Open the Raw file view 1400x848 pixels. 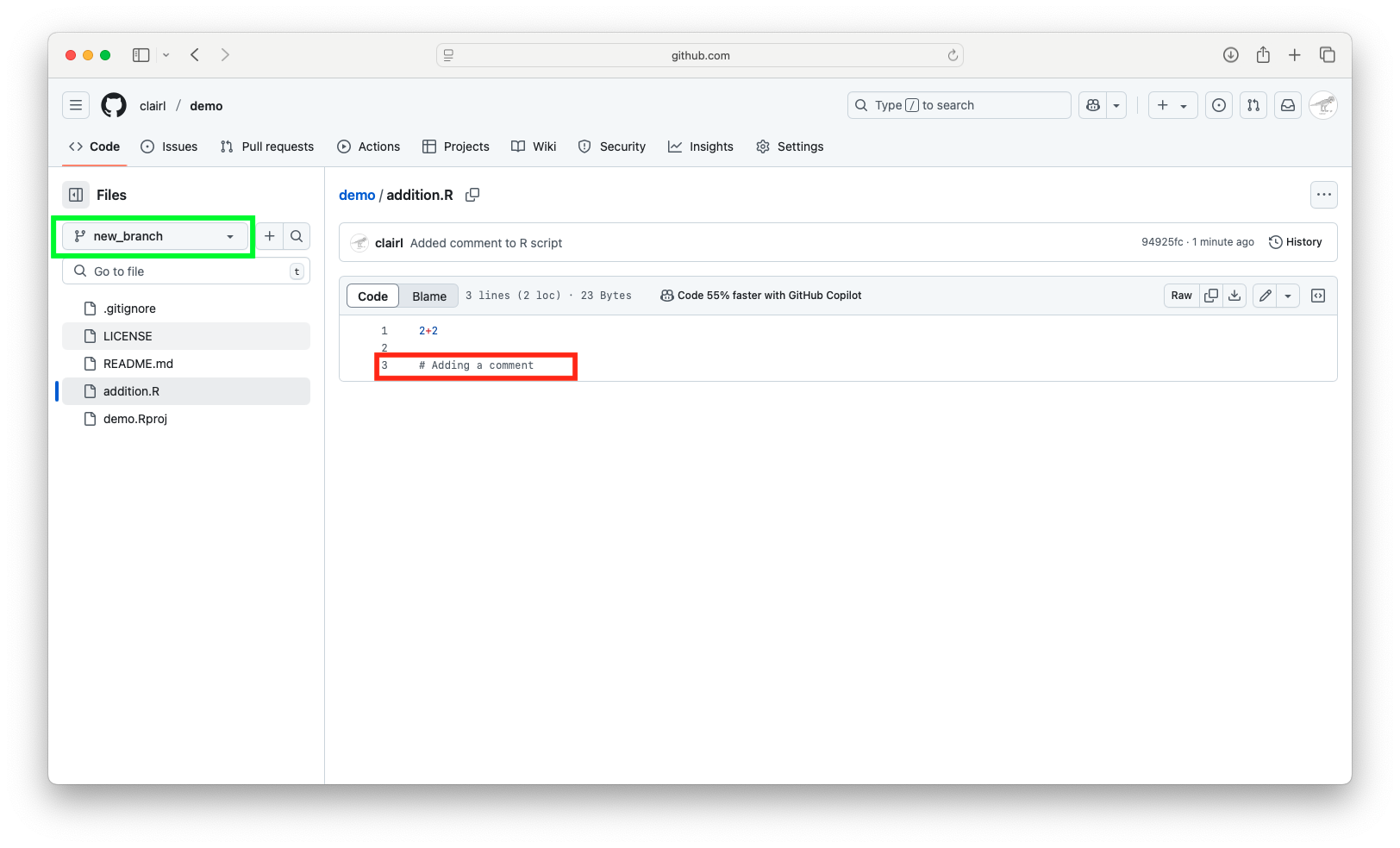(x=1181, y=296)
